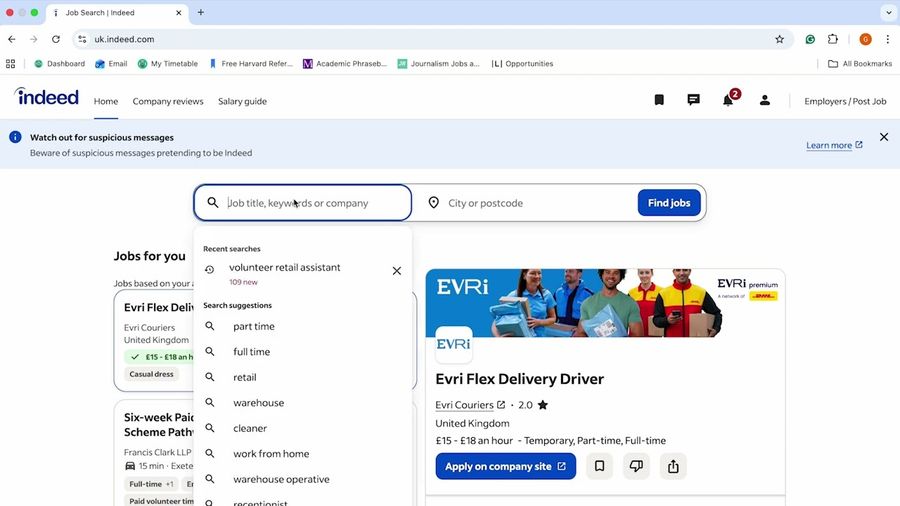Open the Free Harvard Refer... bookmark
The image size is (900, 506).
tap(251, 64)
